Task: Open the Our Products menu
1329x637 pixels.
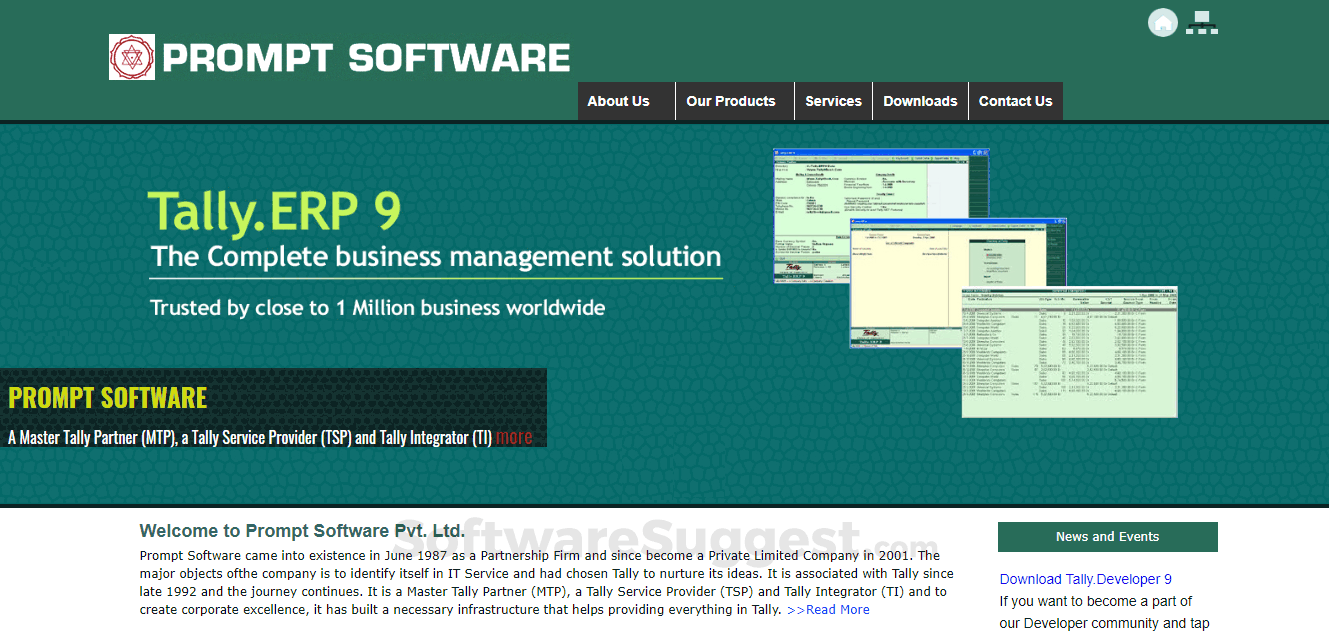Action: 730,101
